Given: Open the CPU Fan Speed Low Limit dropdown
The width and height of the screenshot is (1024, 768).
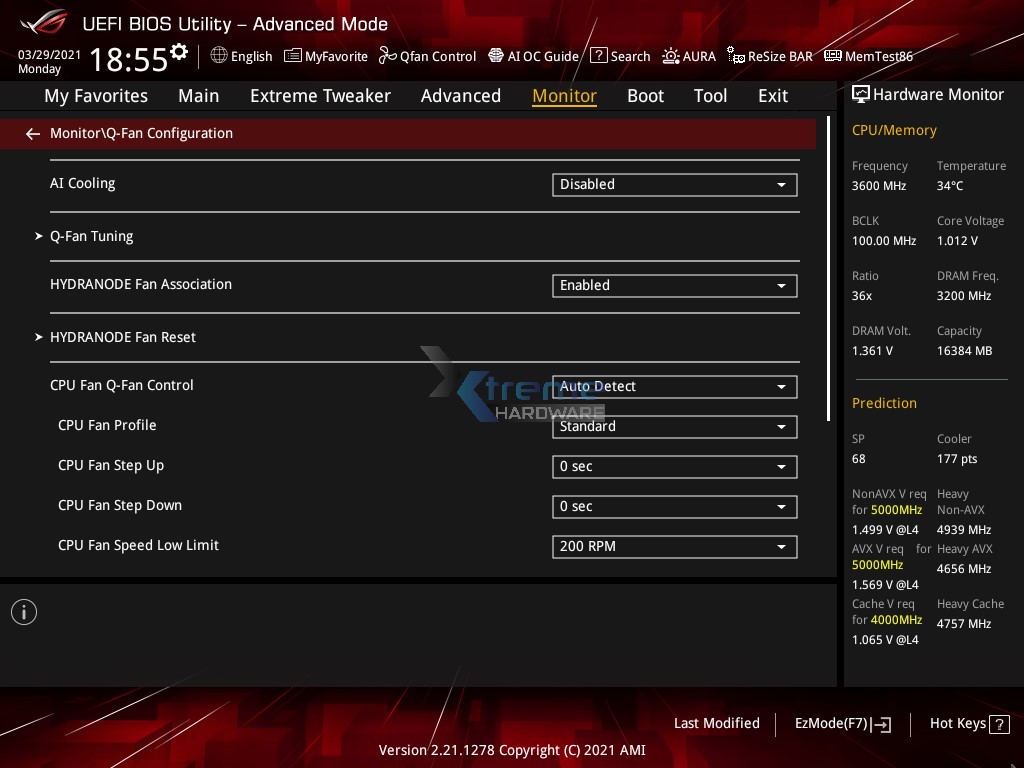Looking at the screenshot, I should pos(674,546).
